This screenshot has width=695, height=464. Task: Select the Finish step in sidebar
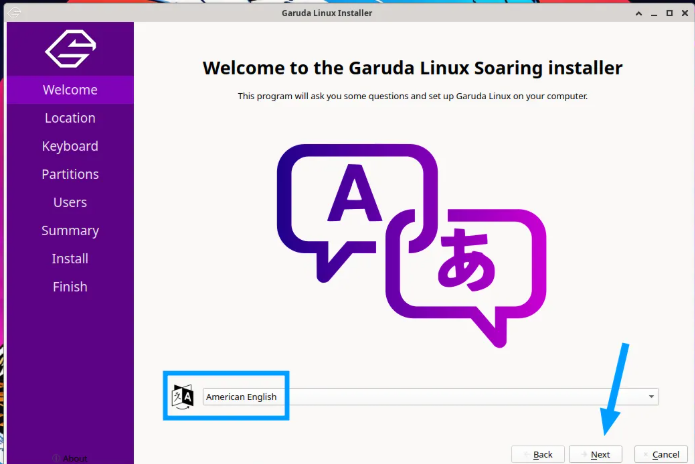click(70, 287)
